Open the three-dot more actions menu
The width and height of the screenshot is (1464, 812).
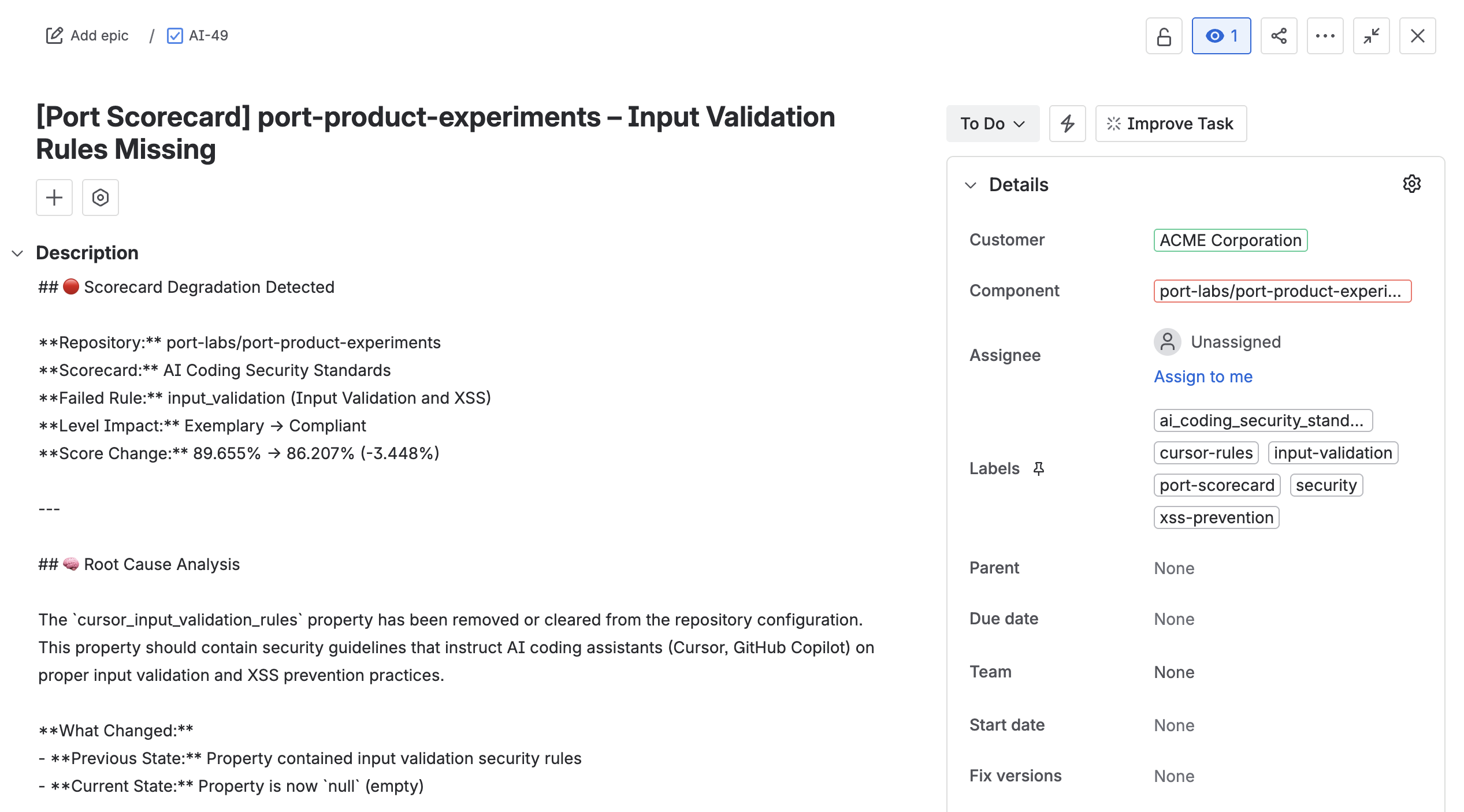click(1325, 36)
